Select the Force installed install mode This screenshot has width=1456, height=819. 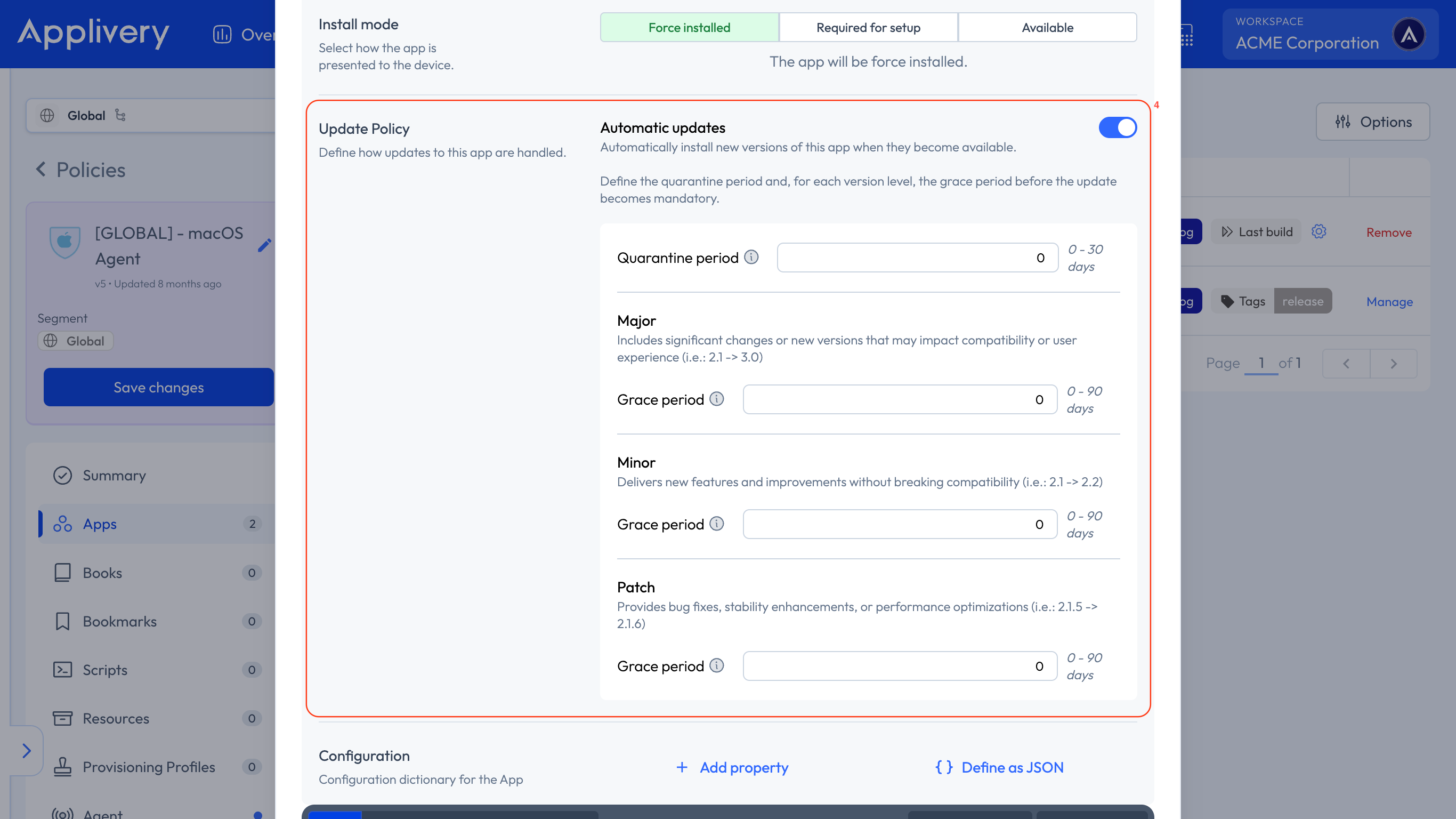[x=689, y=28]
